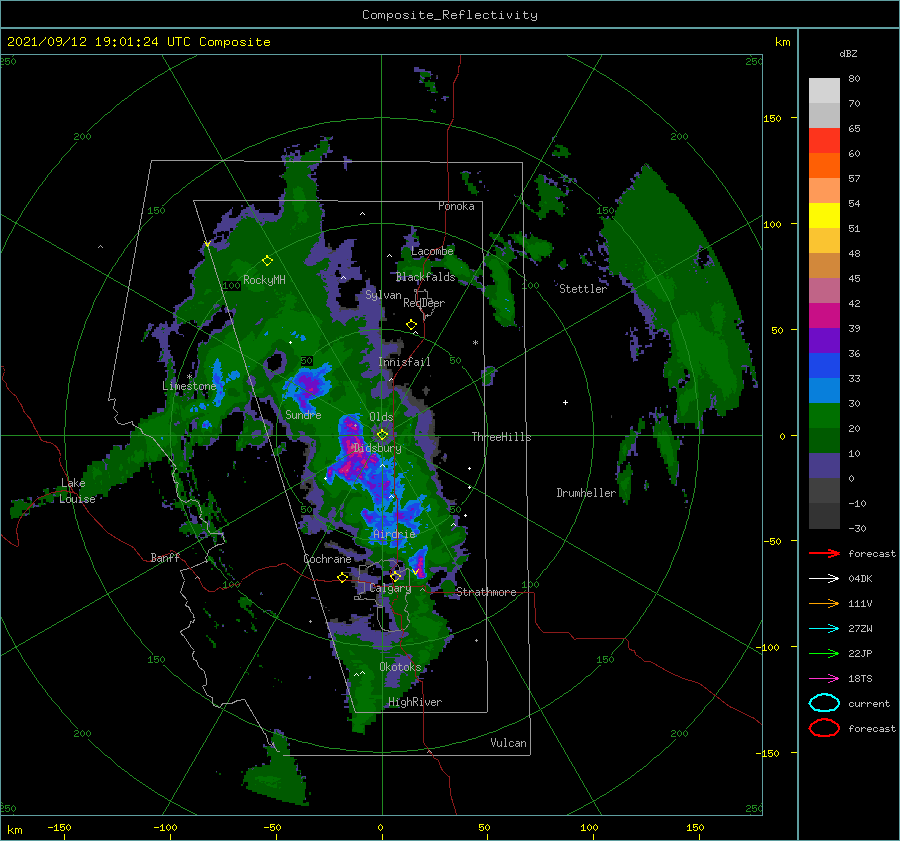Select the slate-purple 0–10 dBZ swatch
Screen dimensions: 900x841
point(824,466)
